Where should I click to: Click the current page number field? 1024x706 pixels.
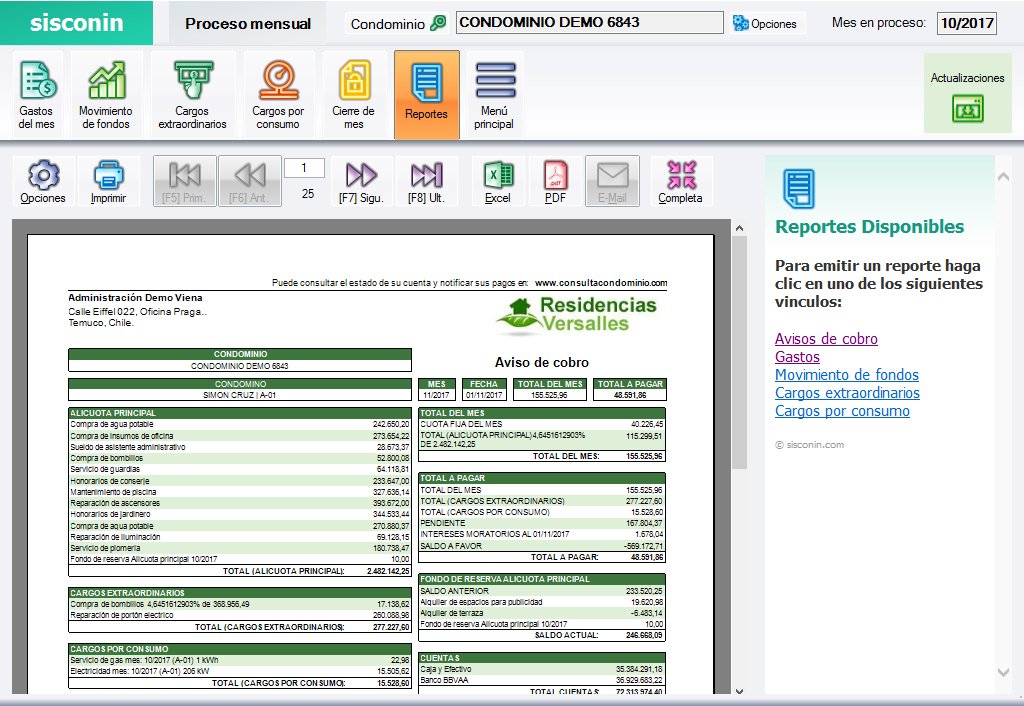(304, 168)
